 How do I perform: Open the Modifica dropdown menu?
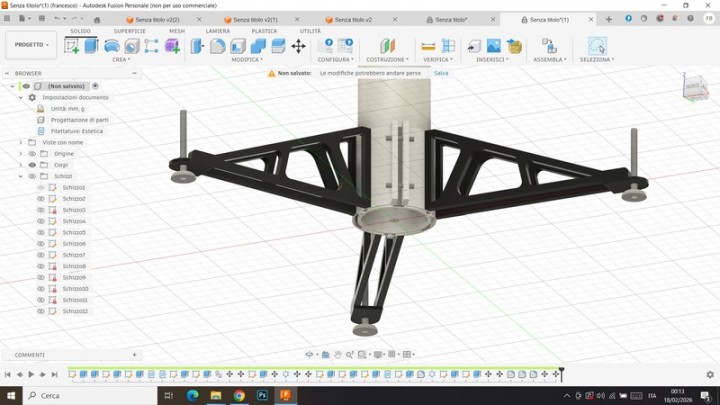point(247,60)
